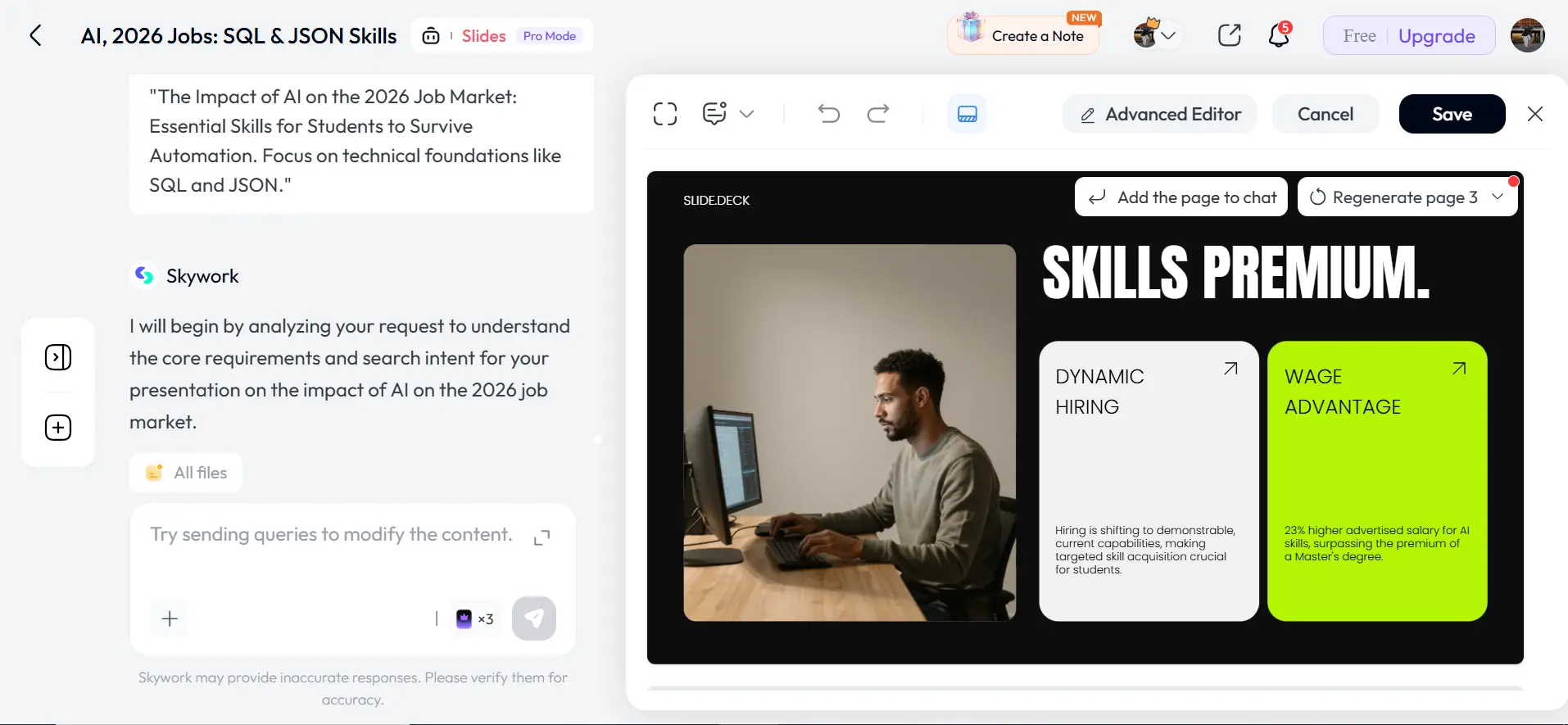
Task: Redo the last edit
Action: (x=878, y=114)
